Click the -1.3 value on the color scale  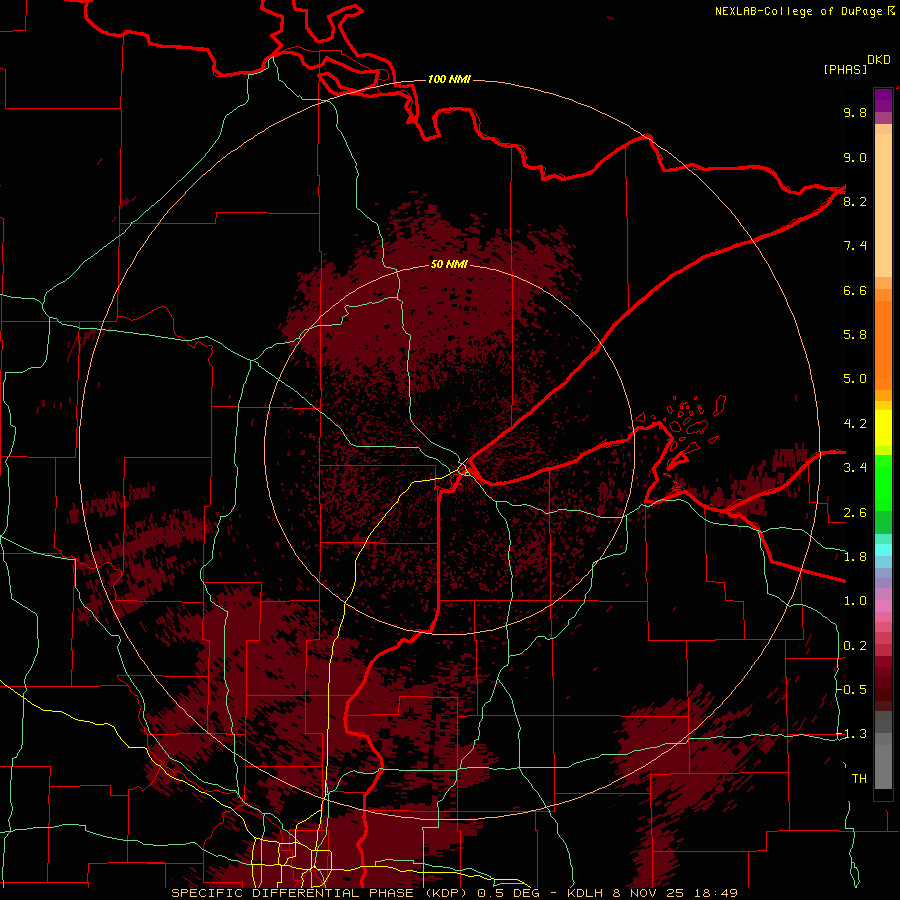[854, 734]
